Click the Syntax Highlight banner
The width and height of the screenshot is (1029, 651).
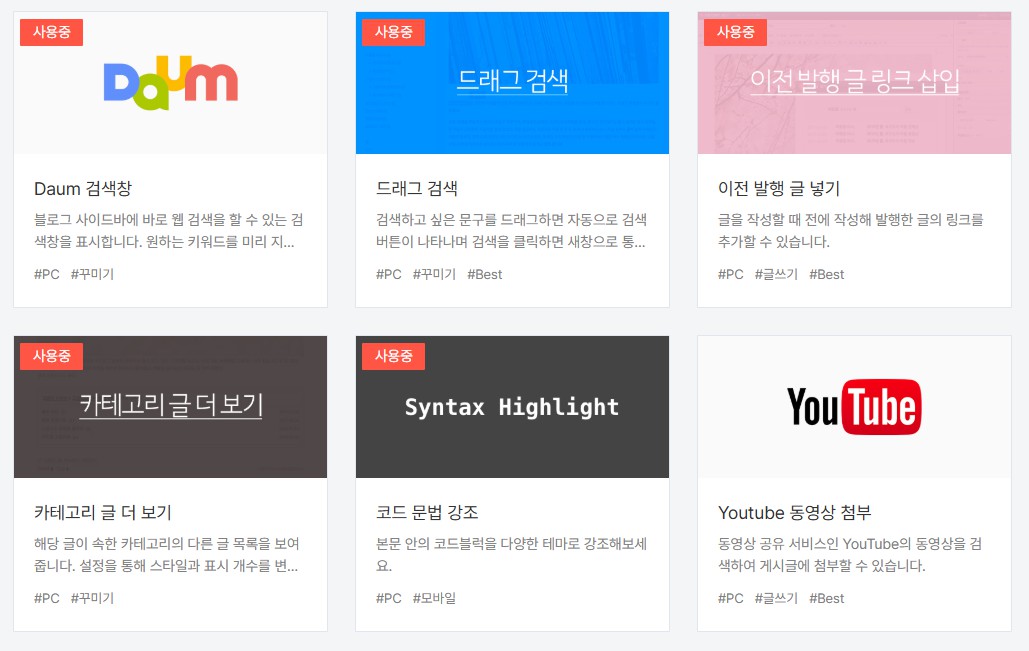(512, 407)
